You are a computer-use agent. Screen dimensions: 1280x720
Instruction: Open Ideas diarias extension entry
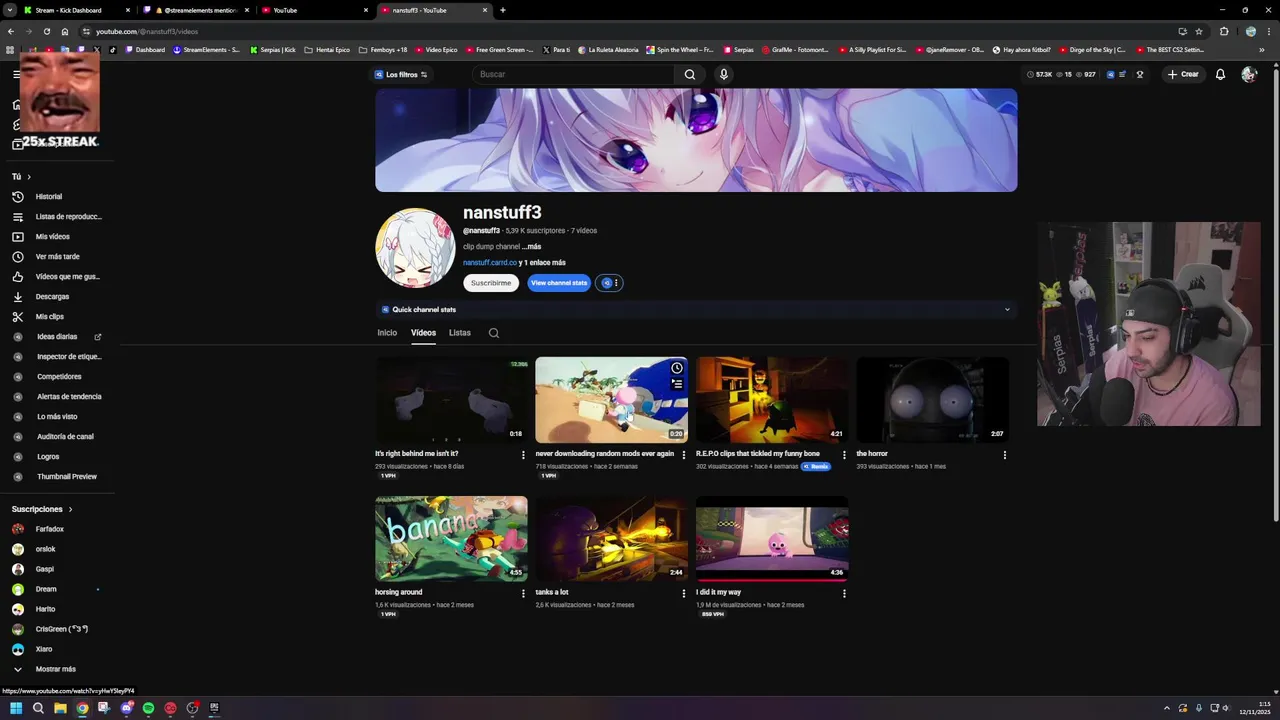tap(57, 337)
